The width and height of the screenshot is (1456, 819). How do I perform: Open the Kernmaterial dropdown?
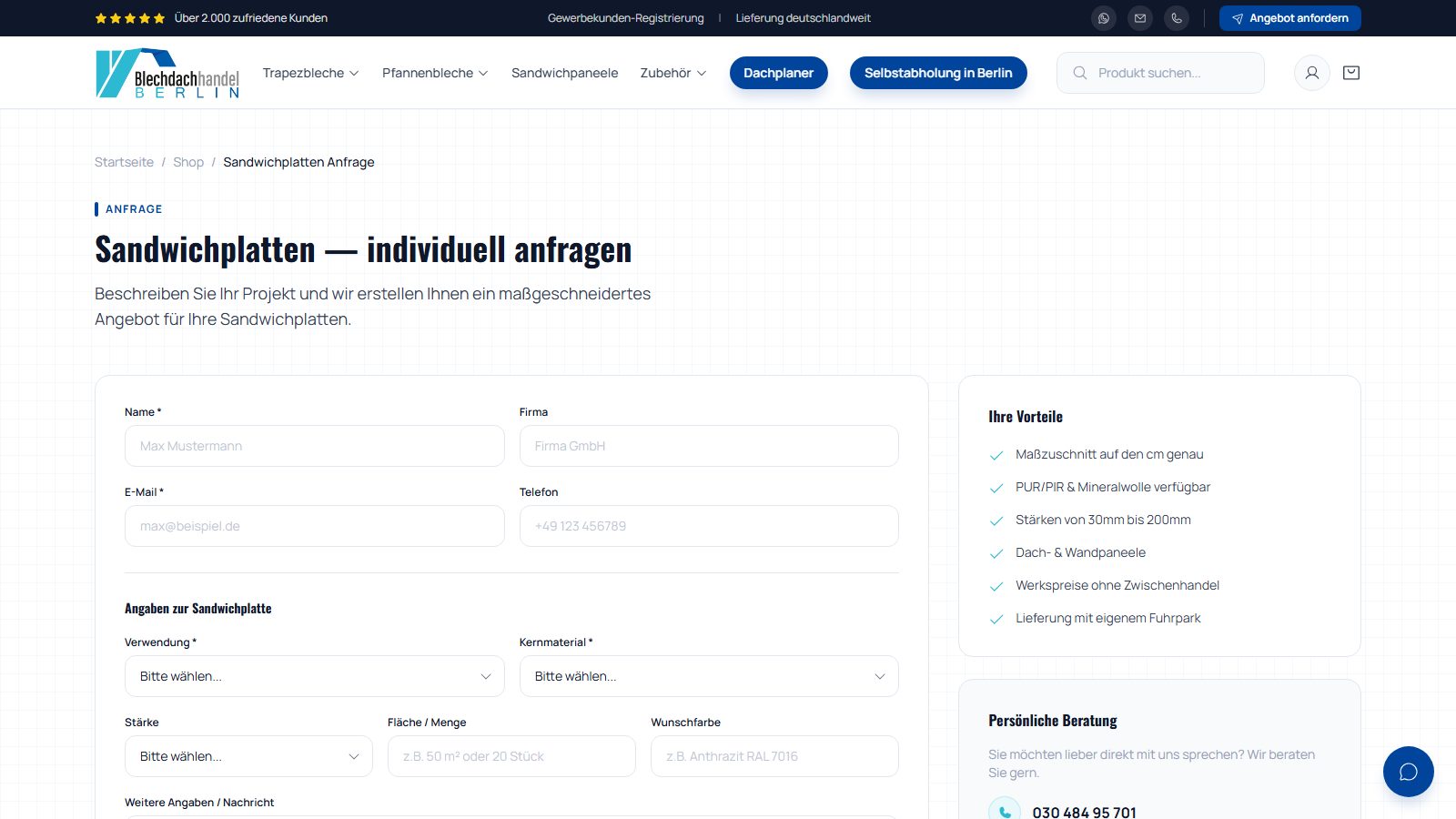click(x=709, y=676)
